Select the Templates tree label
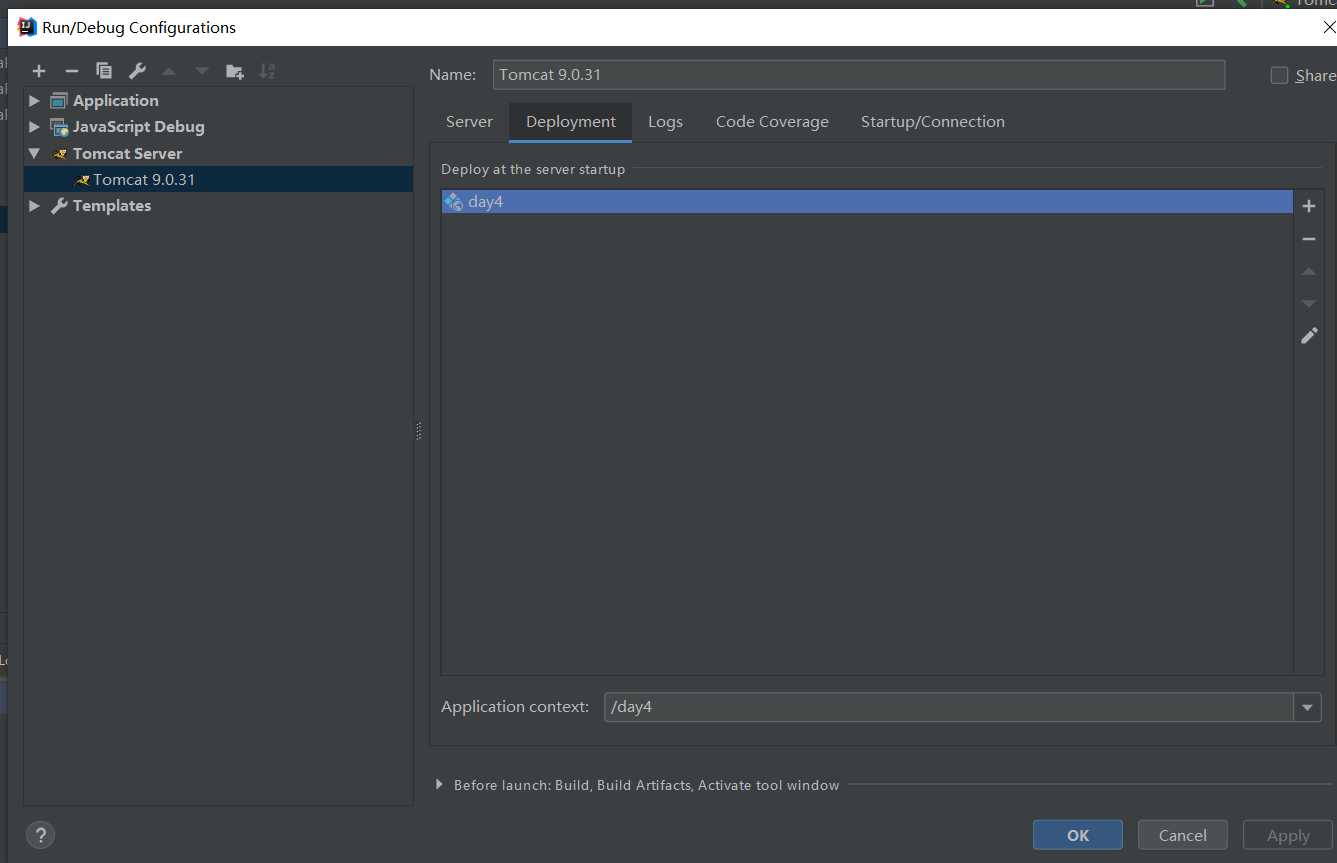 click(112, 206)
